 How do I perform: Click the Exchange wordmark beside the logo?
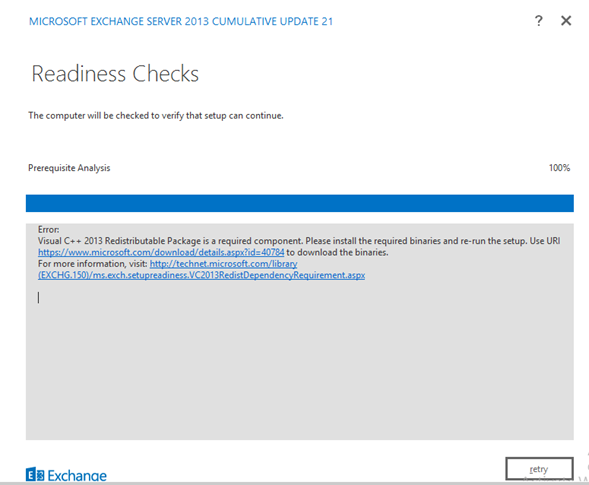coord(77,476)
